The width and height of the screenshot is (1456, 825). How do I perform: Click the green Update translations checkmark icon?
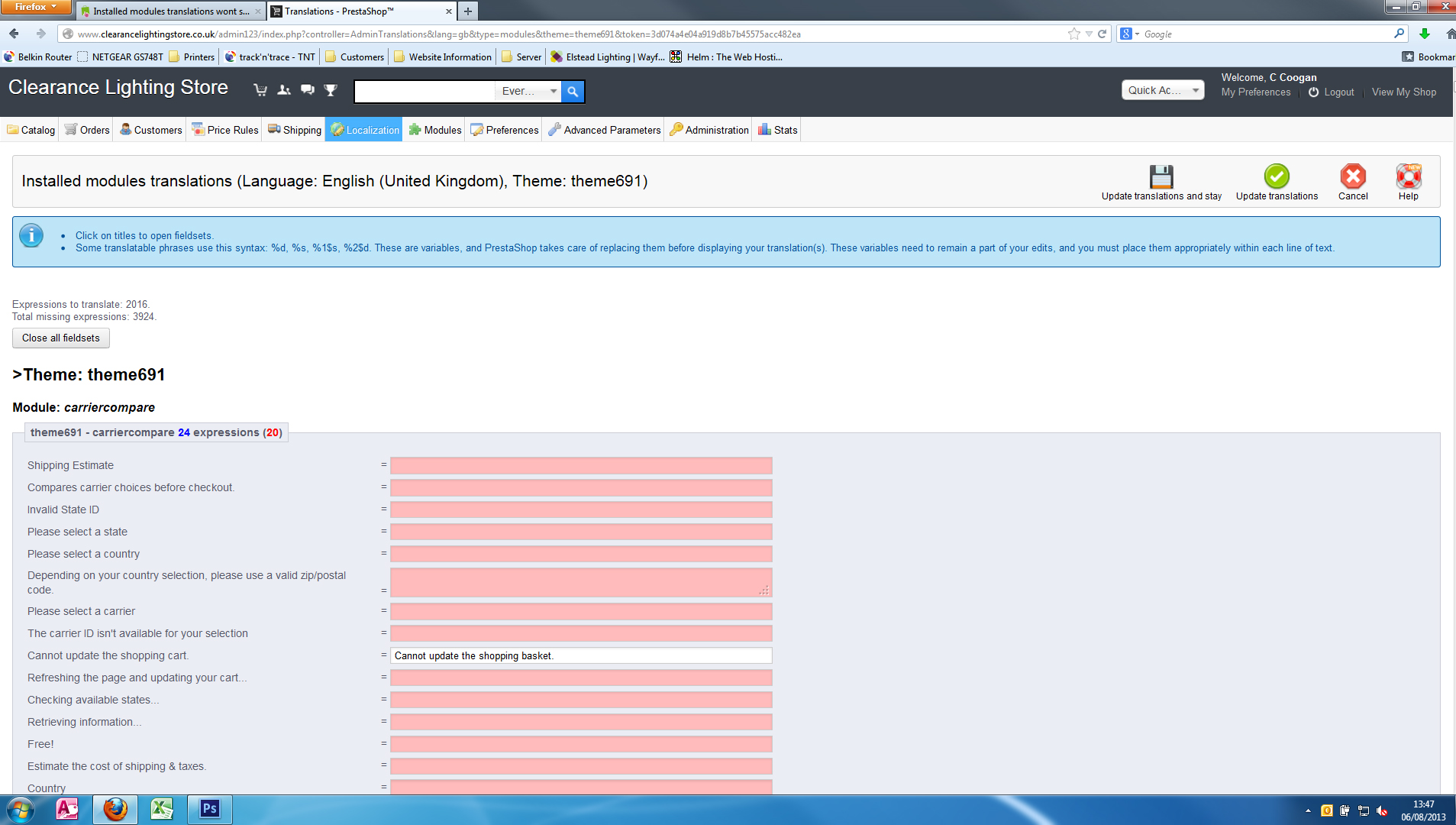pos(1277,176)
